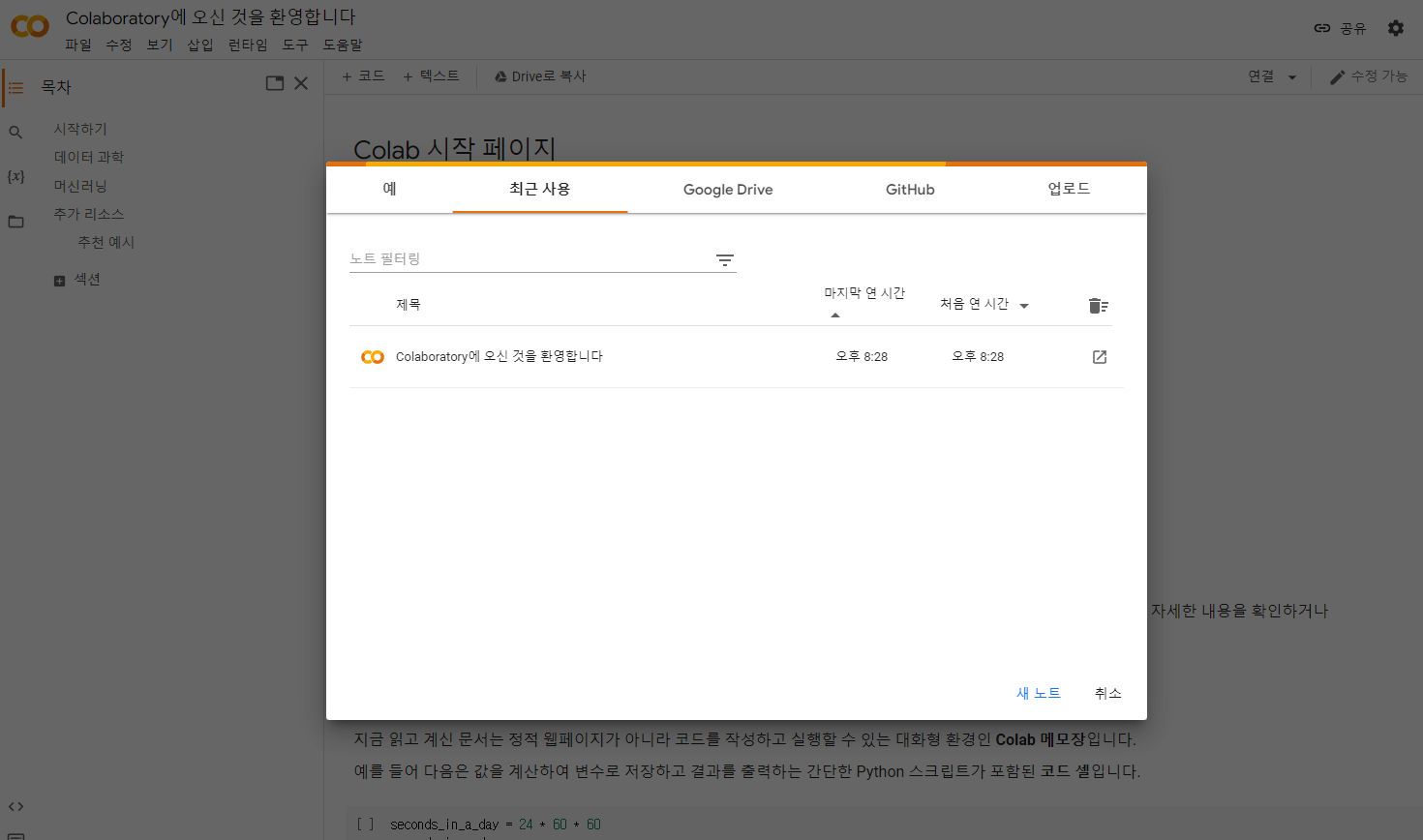1423x840 pixels.
Task: Expand the 연결 dropdown arrow
Action: click(1291, 77)
